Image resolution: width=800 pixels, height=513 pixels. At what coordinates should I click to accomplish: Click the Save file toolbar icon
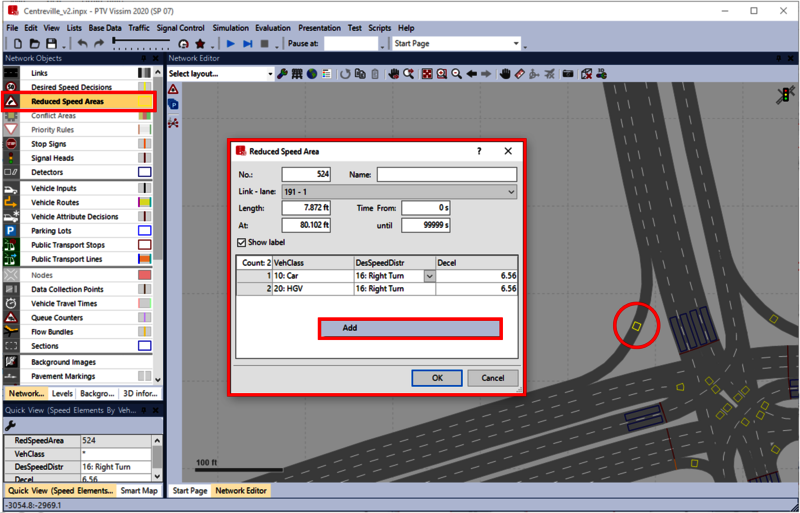[51, 44]
